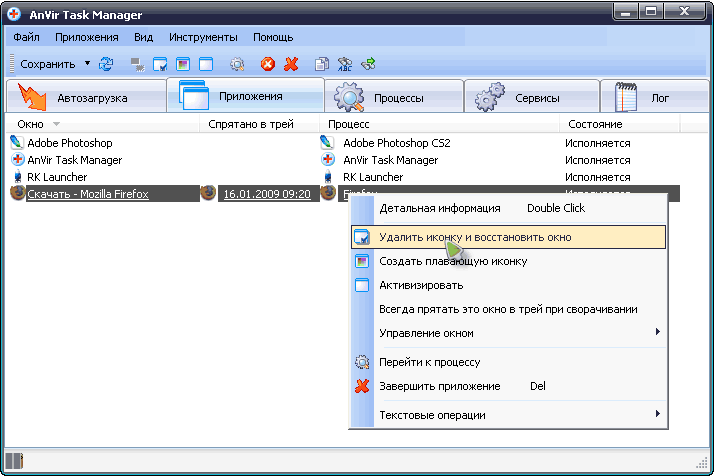Click the Скачать - Mozilla Firefox link
The image size is (714, 476).
click(88, 194)
